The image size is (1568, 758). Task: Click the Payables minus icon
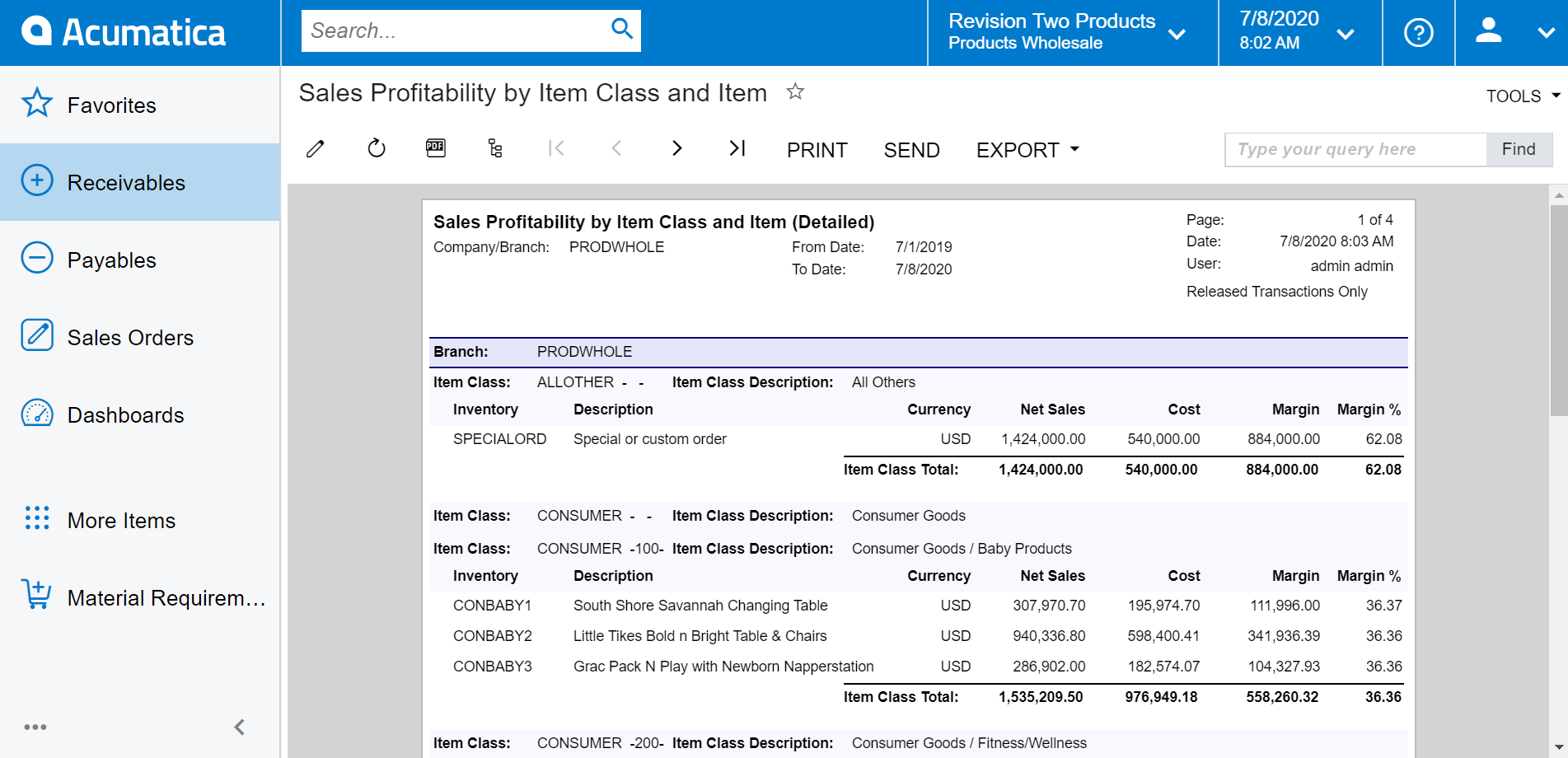click(37, 258)
